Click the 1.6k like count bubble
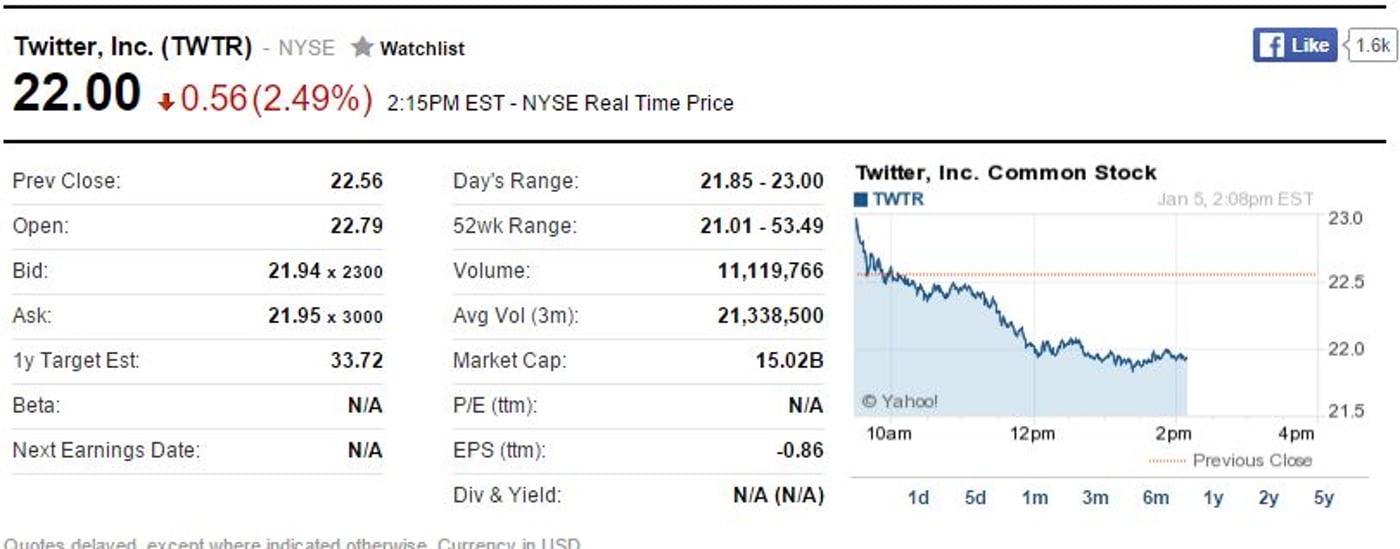 1370,45
